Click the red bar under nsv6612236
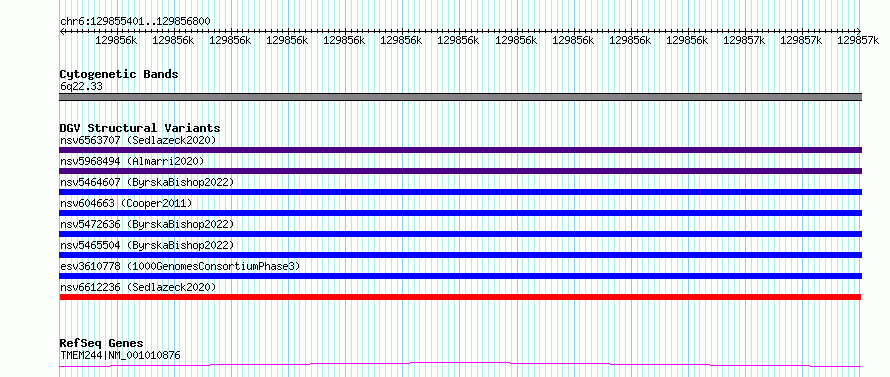 tap(460, 297)
